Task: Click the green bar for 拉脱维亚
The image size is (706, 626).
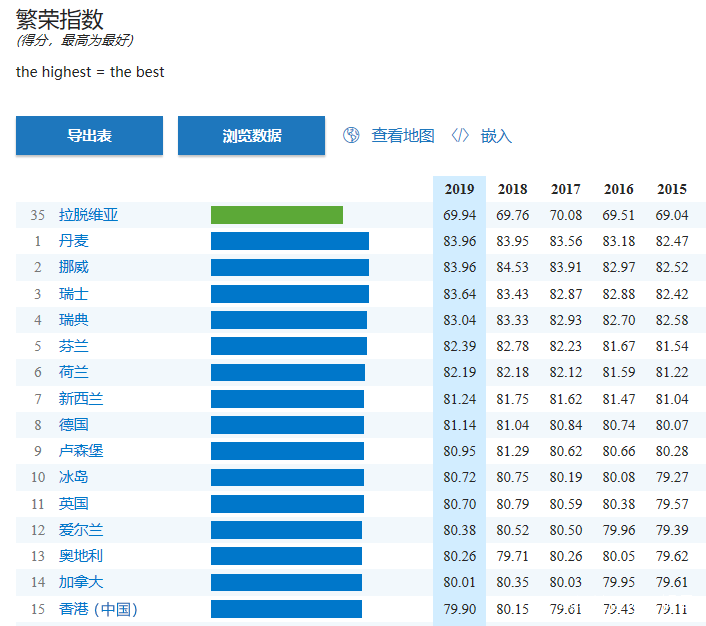Action: point(276,215)
